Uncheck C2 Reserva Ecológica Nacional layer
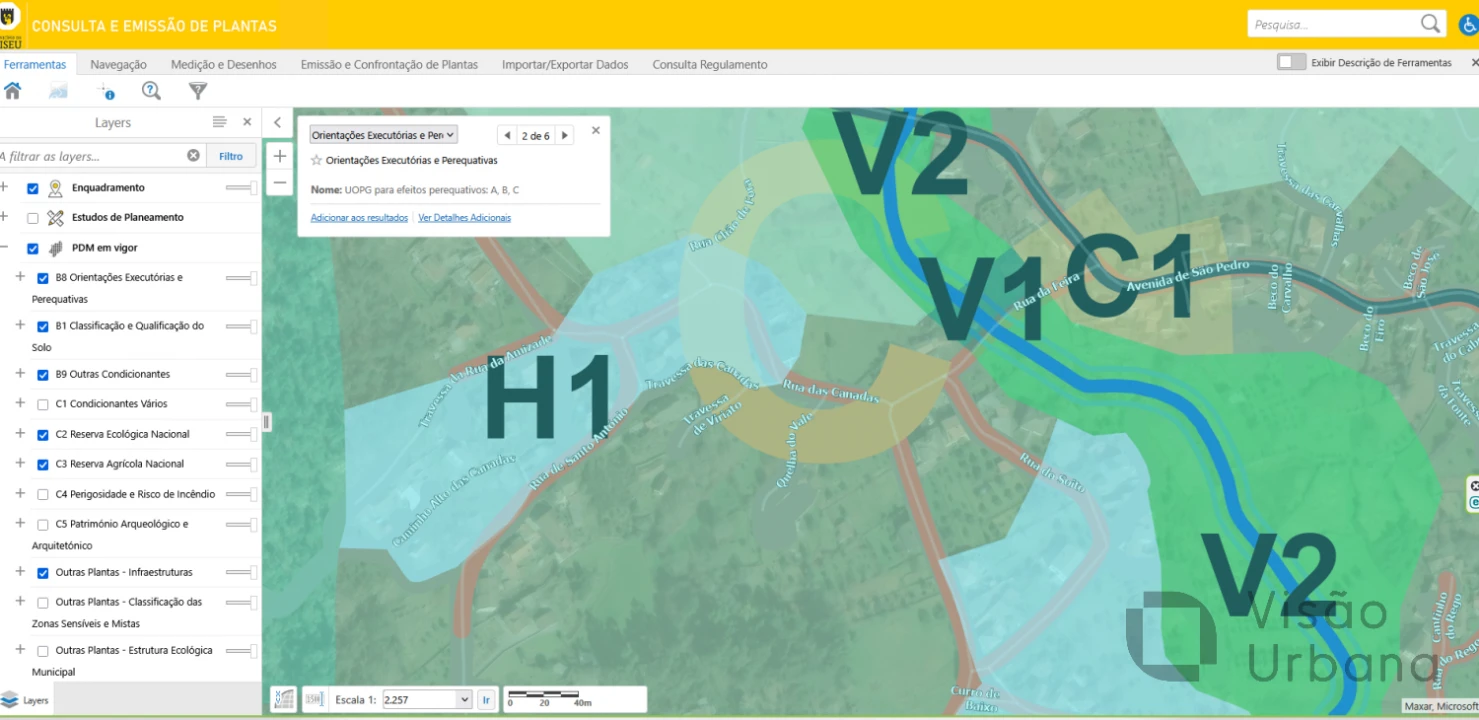This screenshot has height=720, width=1479. 43,435
